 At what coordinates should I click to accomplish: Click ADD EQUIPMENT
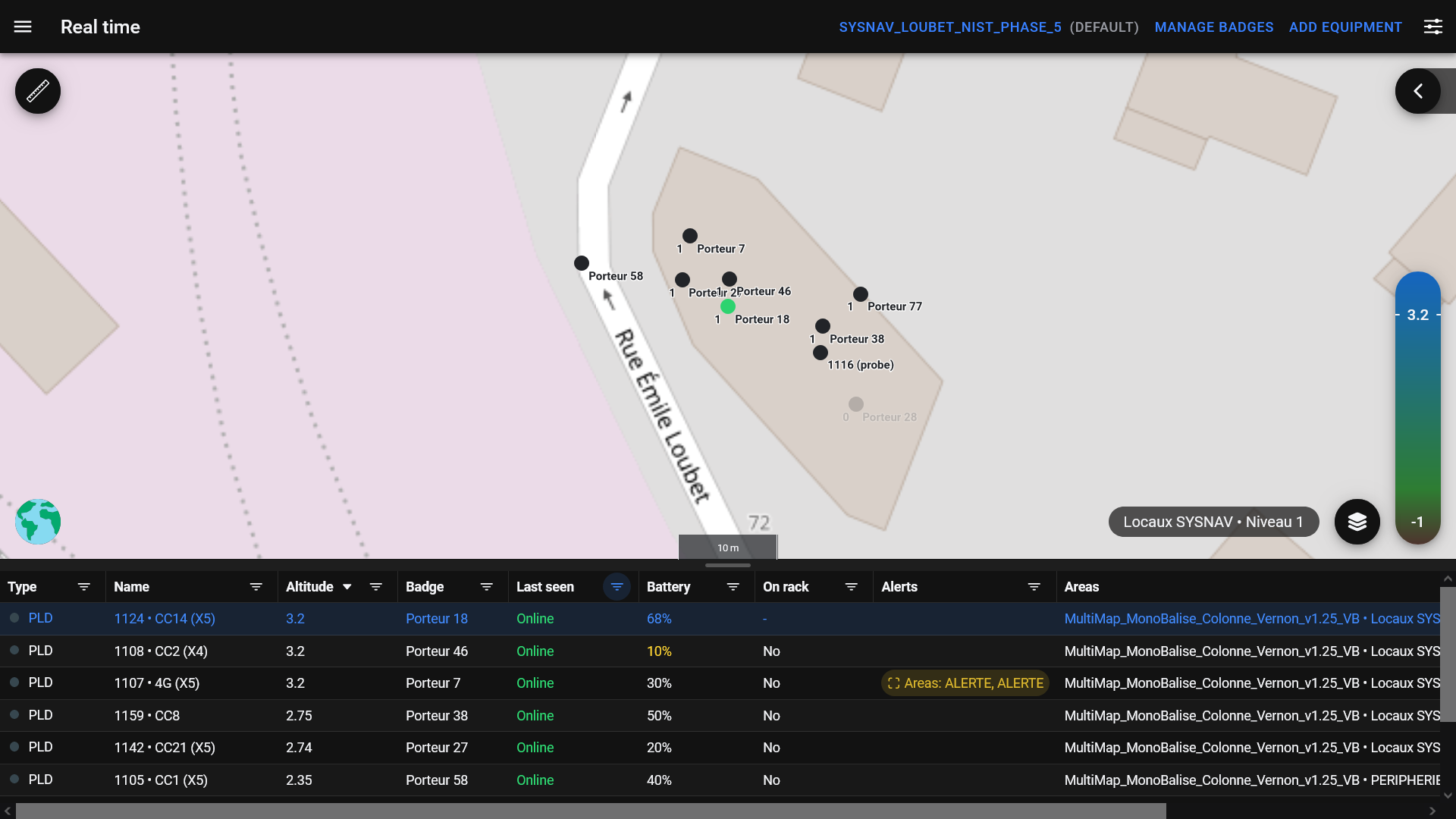click(x=1345, y=27)
